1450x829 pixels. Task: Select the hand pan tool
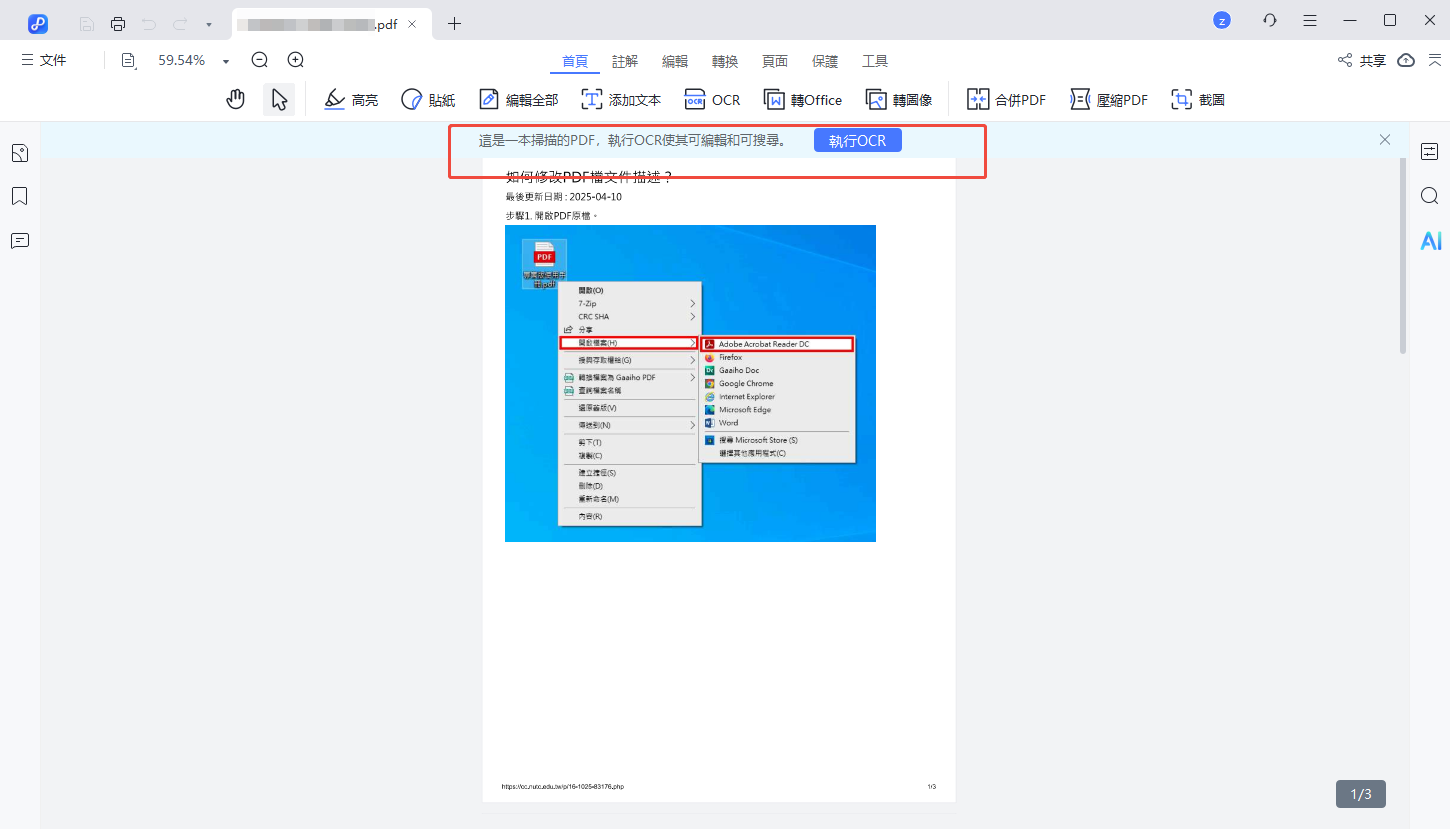point(236,99)
